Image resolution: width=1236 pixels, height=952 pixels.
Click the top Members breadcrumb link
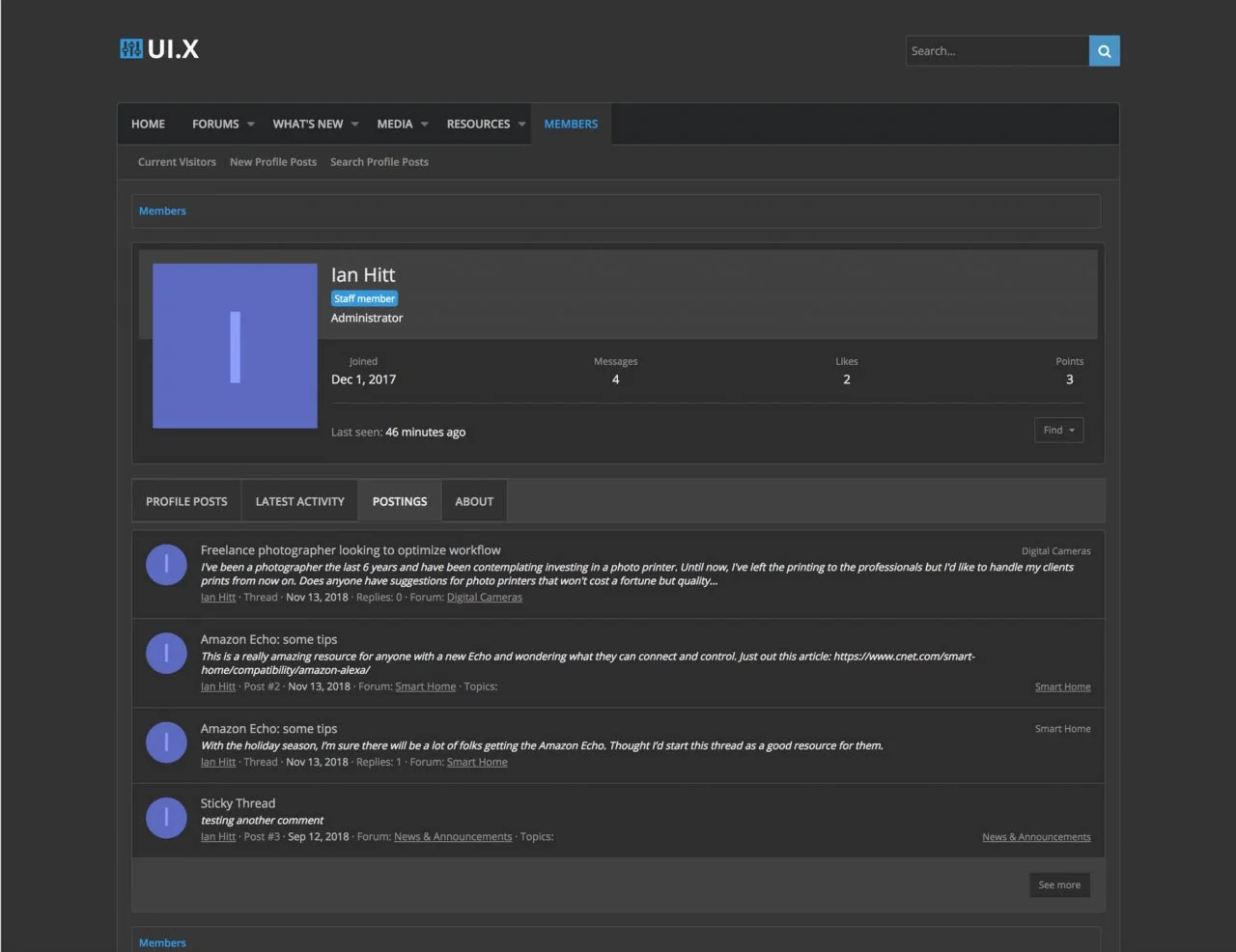(x=162, y=211)
